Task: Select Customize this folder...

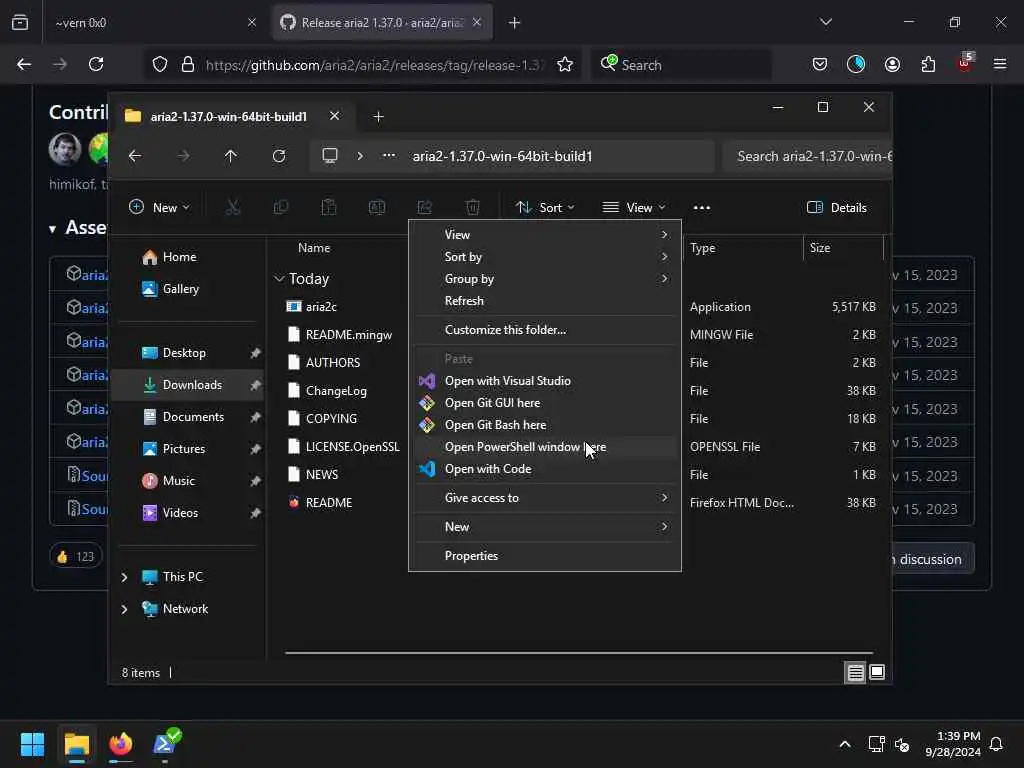Action: (x=545, y=330)
